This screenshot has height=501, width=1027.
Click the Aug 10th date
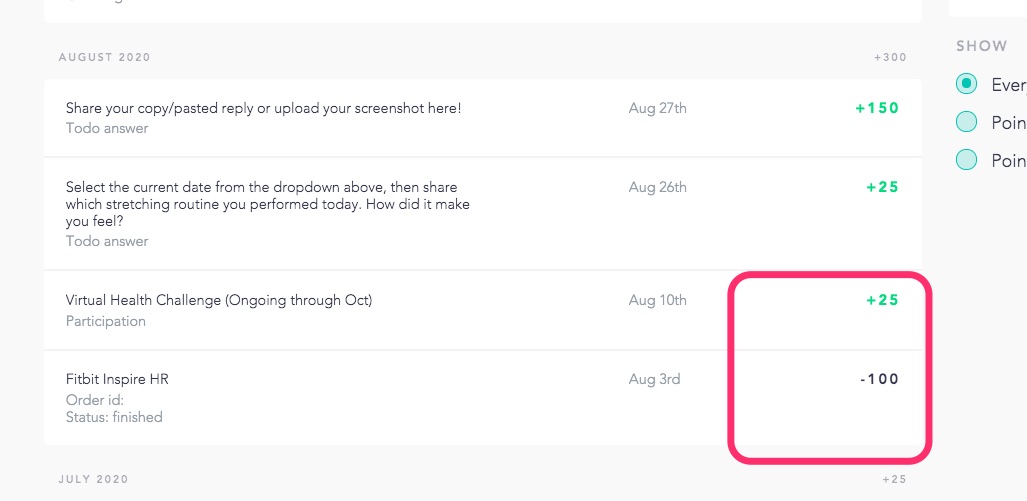[x=658, y=301]
